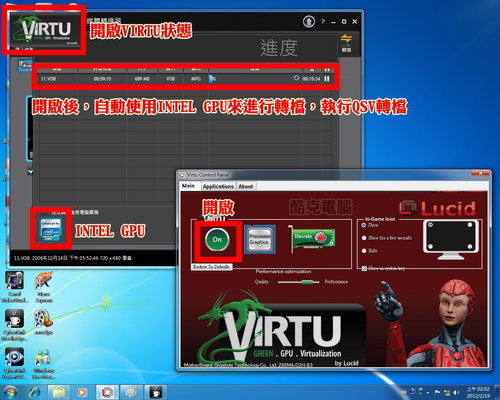Click the 689 MB size cell
Image resolution: width=500 pixels, height=400 pixels.
coord(142,79)
